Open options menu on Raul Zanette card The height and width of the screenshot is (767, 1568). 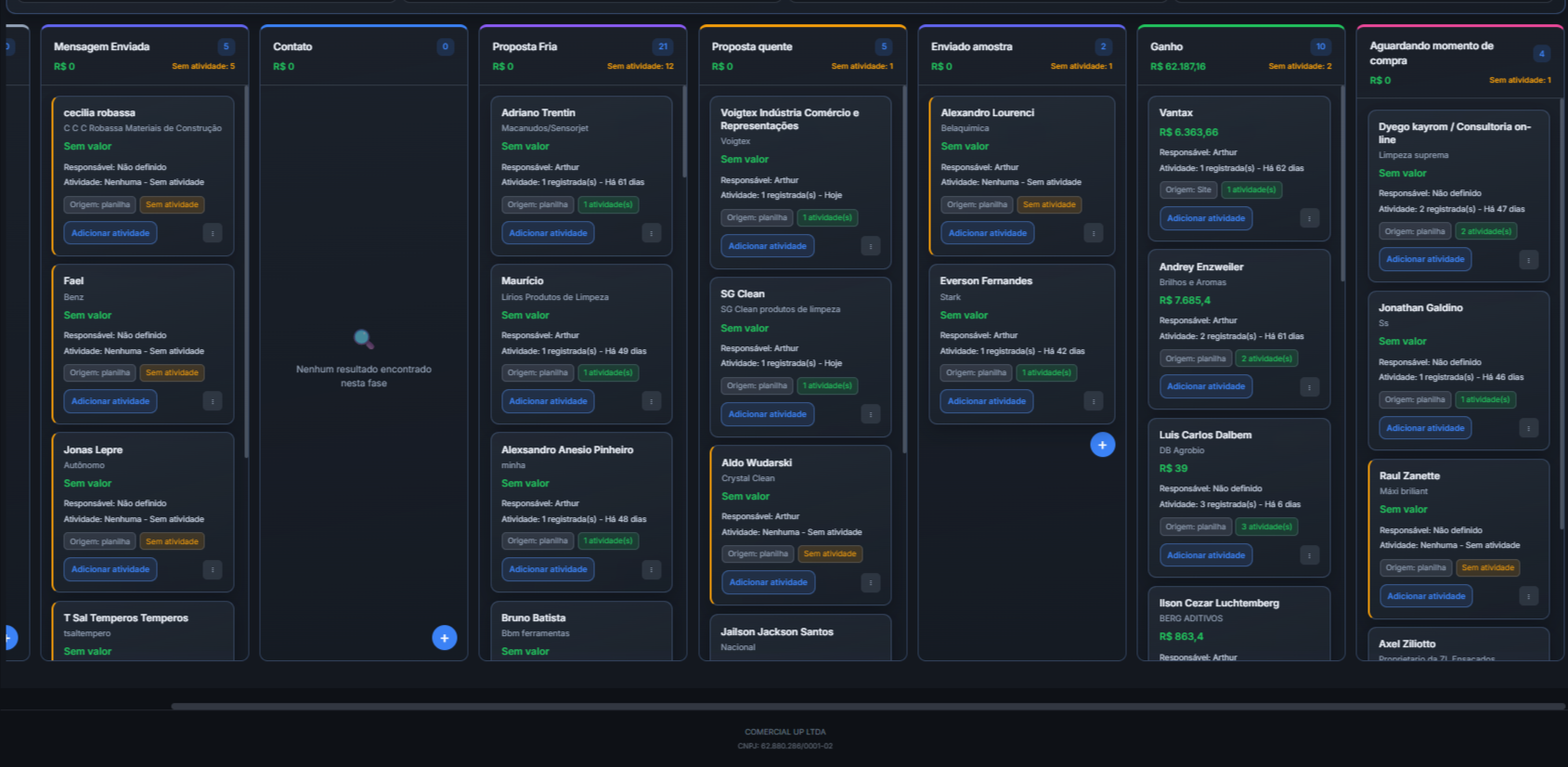1528,596
